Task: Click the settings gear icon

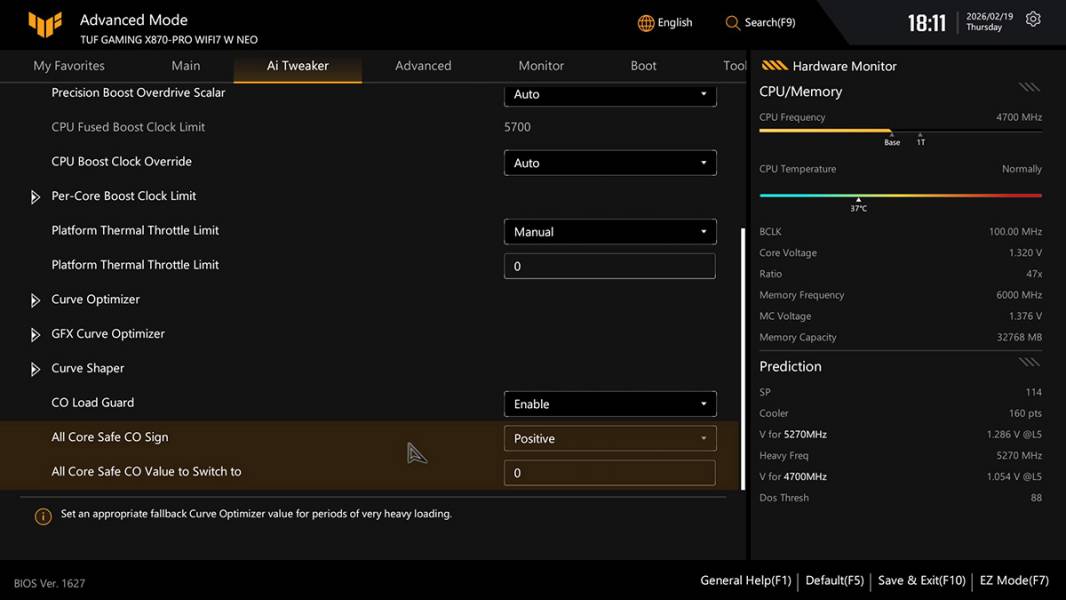Action: (x=1033, y=20)
